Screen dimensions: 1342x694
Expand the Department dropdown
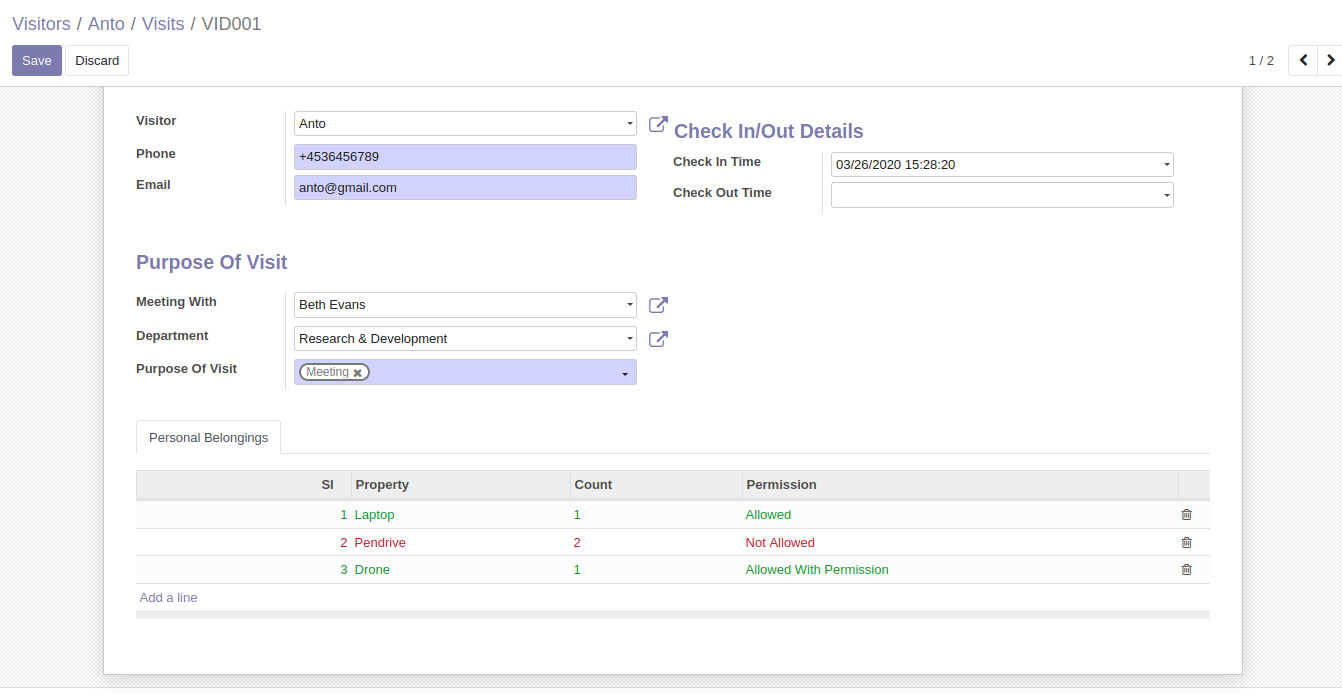630,339
